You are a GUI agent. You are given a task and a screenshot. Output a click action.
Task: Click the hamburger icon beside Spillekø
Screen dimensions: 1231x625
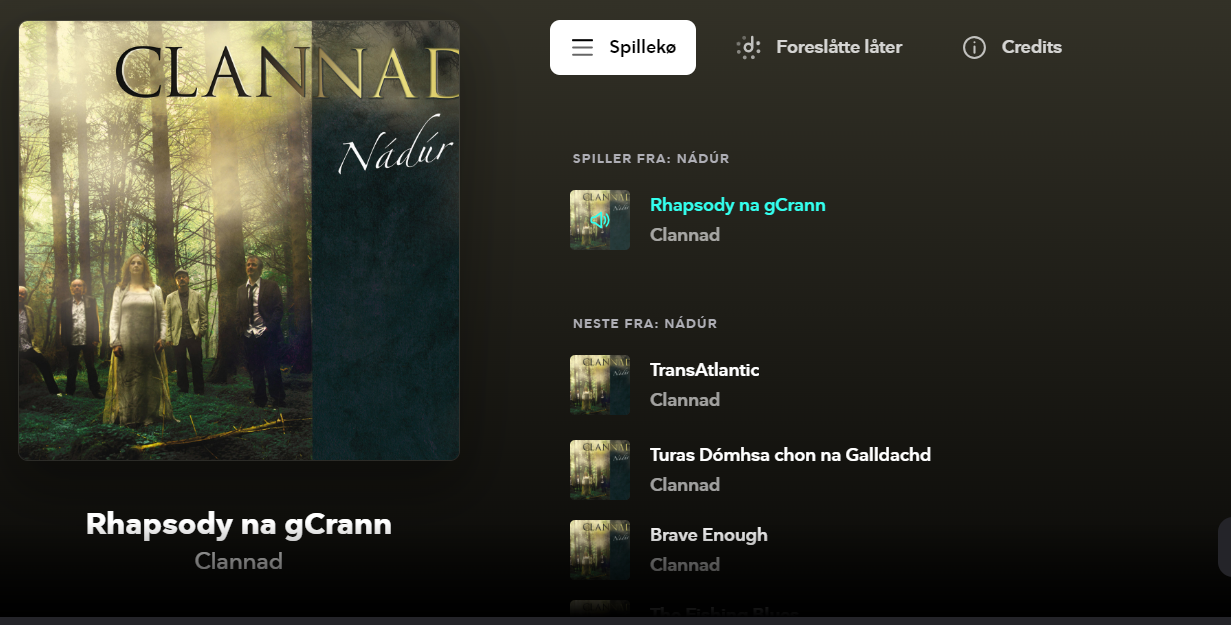point(582,47)
